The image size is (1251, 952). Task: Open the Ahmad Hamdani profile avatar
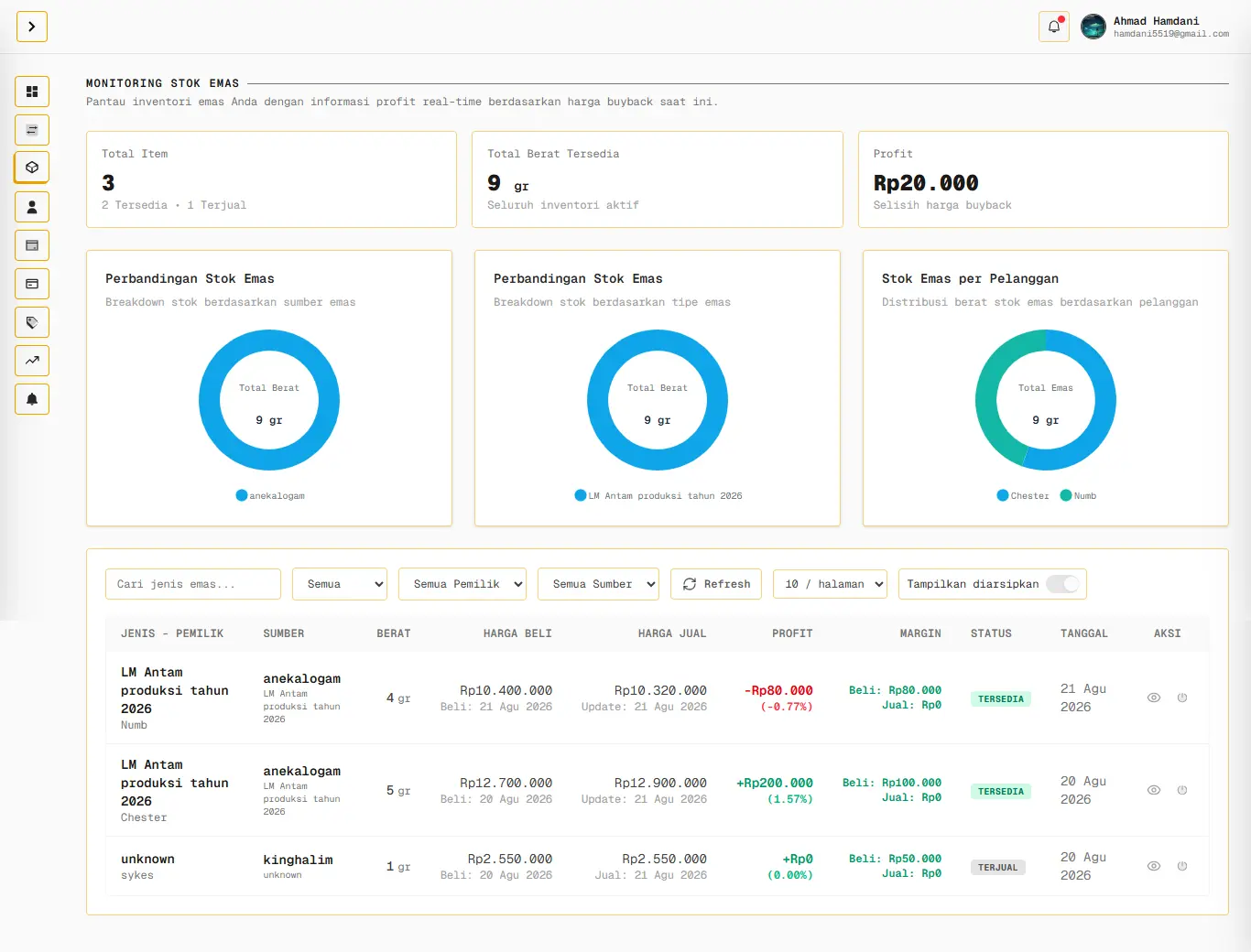tap(1093, 27)
